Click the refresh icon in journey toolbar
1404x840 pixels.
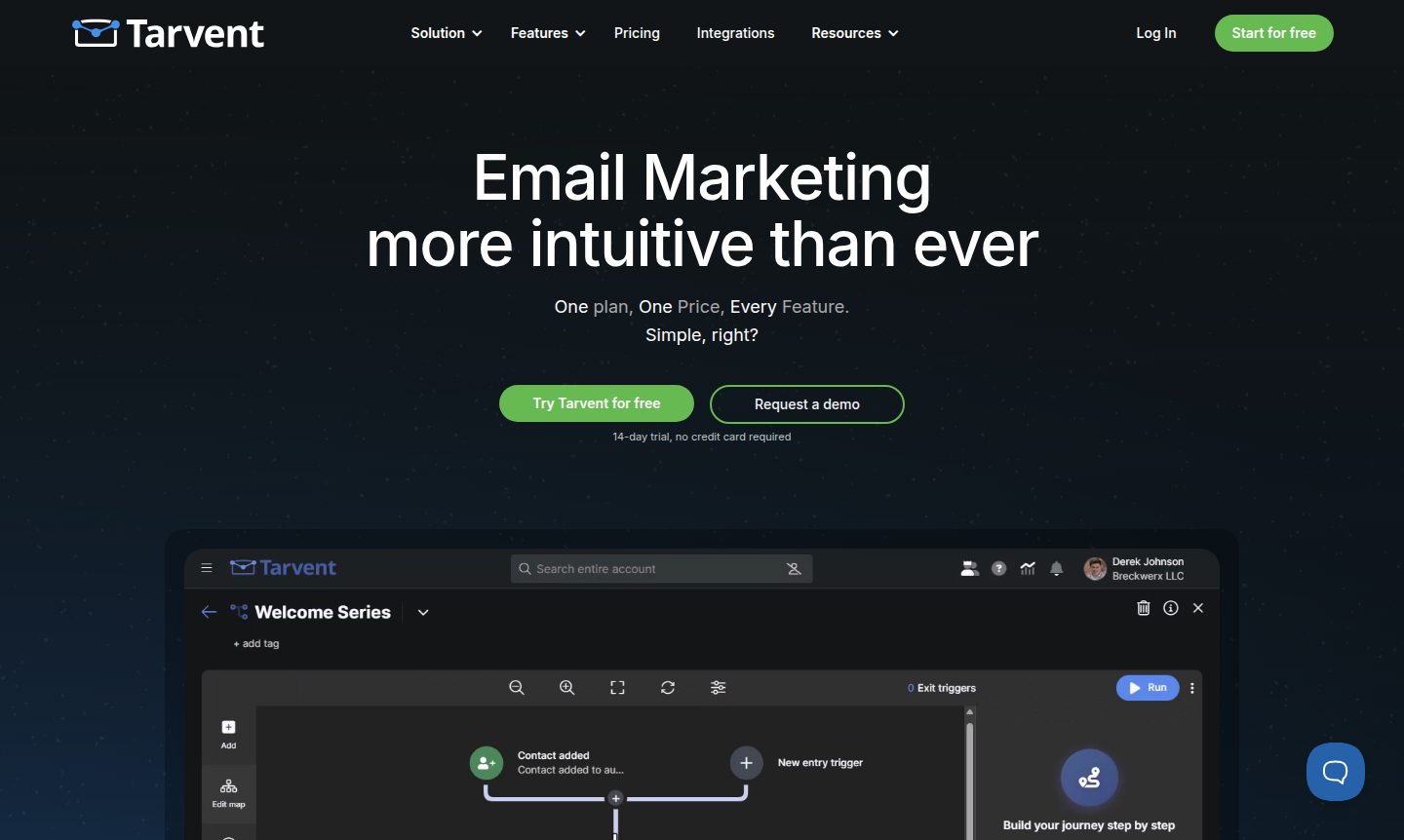(668, 688)
